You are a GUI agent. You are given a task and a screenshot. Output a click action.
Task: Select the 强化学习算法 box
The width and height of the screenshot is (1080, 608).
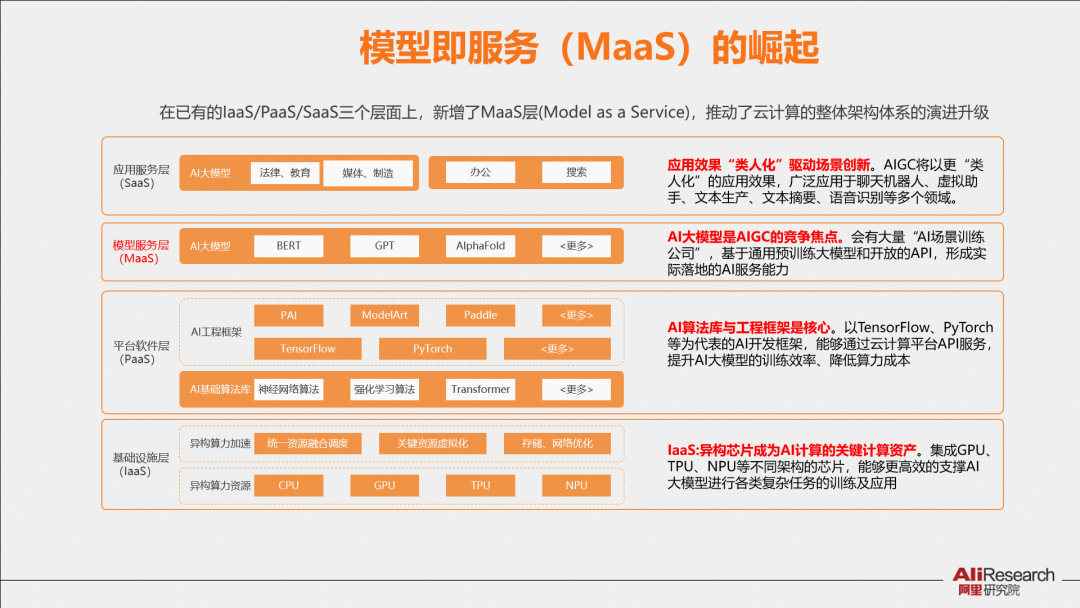coord(384,389)
